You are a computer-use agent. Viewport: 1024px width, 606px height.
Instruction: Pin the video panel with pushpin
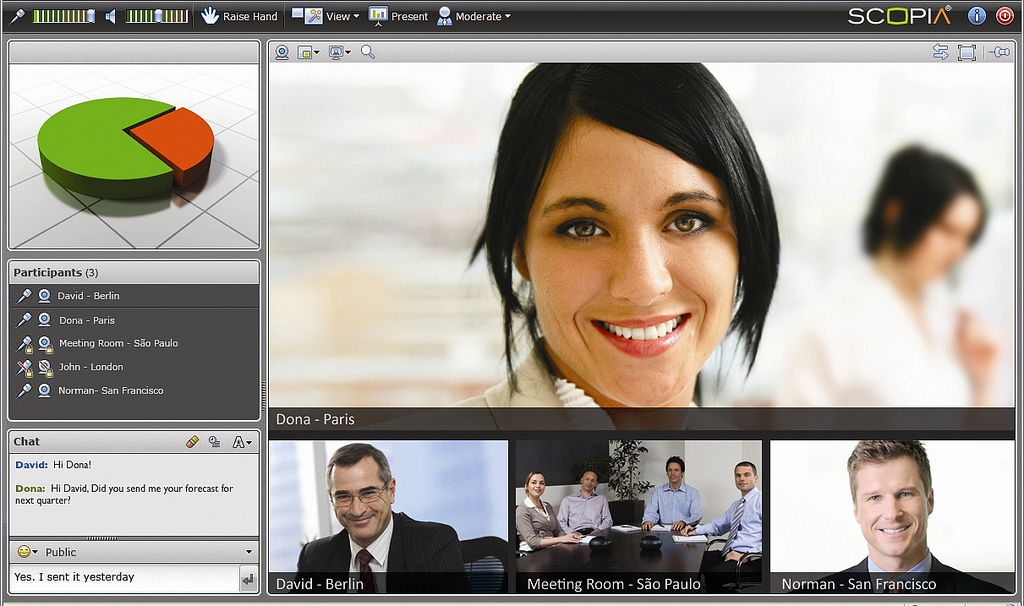(x=998, y=52)
